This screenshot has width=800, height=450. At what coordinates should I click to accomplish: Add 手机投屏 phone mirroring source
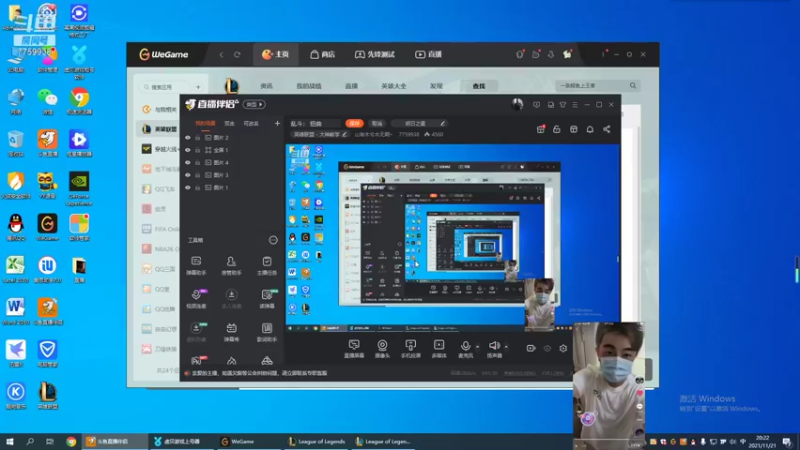[410, 349]
